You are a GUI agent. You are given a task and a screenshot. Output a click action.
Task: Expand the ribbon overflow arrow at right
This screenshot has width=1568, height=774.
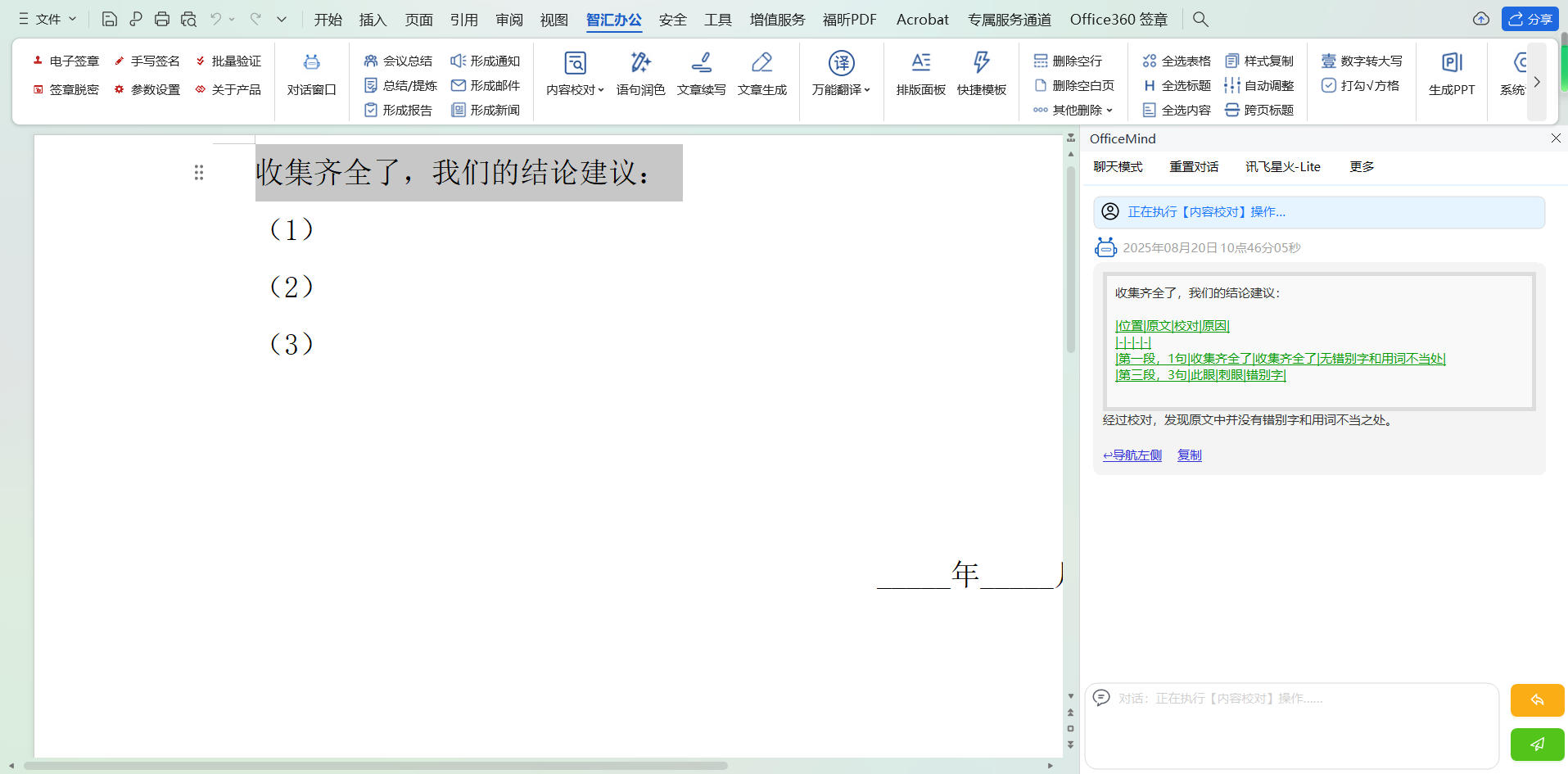(x=1537, y=82)
